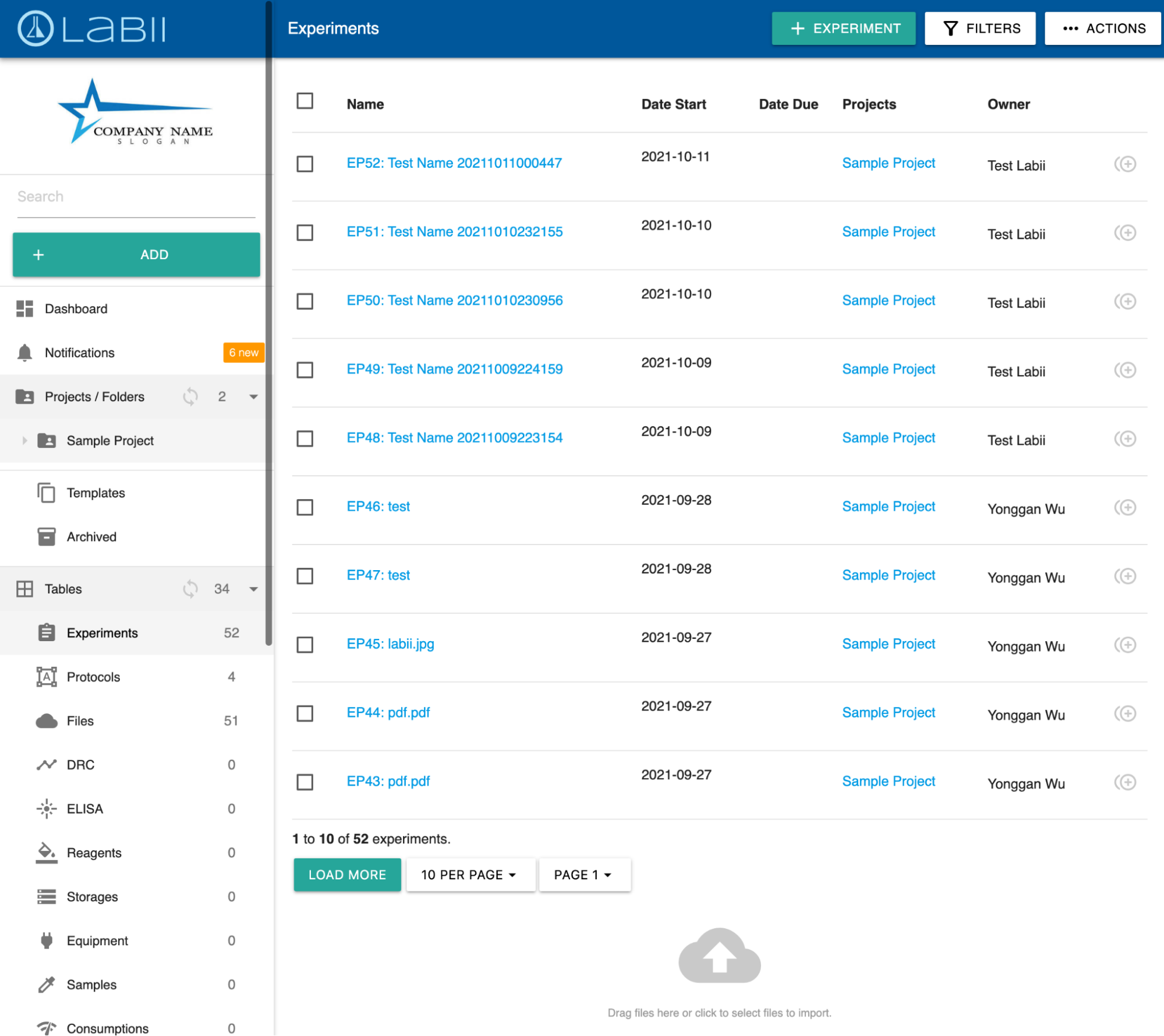1164x1036 pixels.
Task: Click the Dashboard grid icon
Action: (x=24, y=309)
